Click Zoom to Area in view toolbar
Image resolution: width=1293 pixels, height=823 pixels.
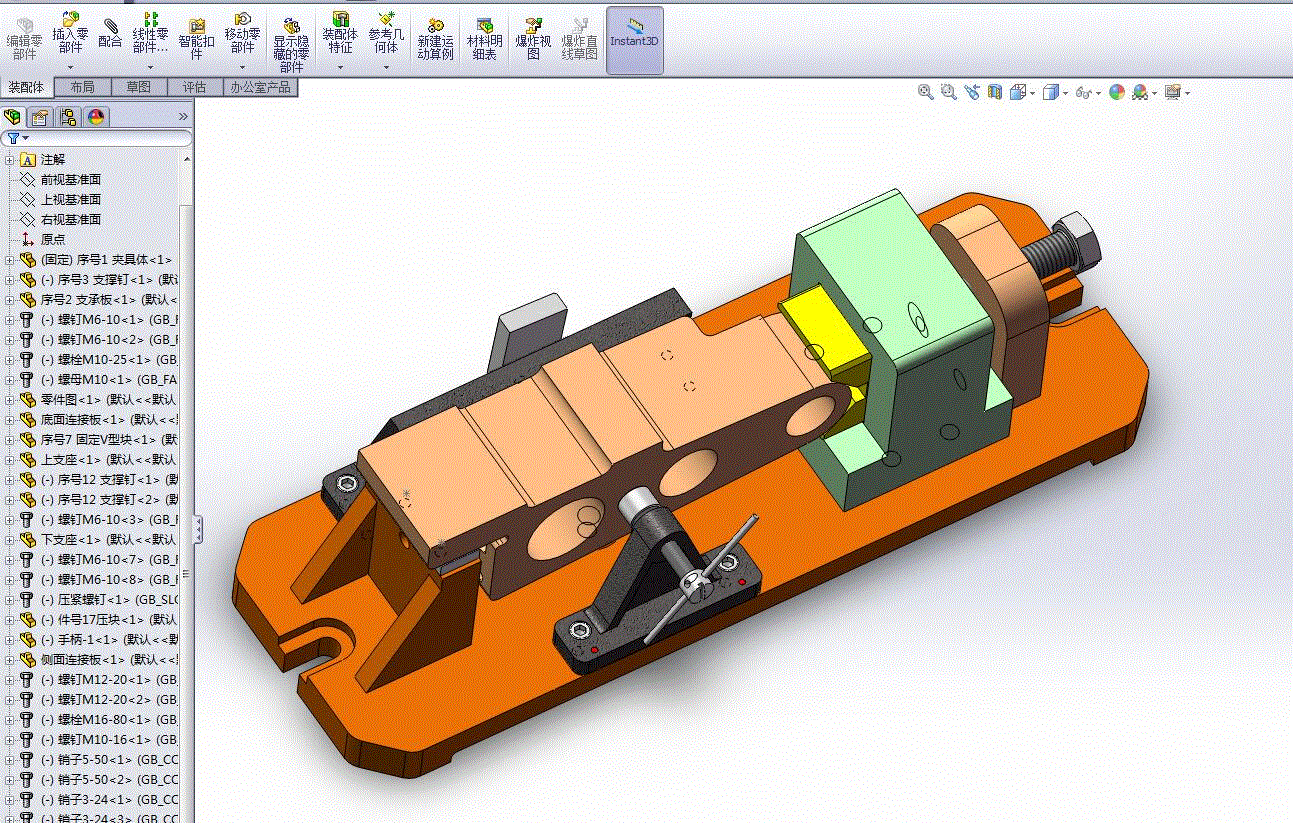pyautogui.click(x=949, y=92)
